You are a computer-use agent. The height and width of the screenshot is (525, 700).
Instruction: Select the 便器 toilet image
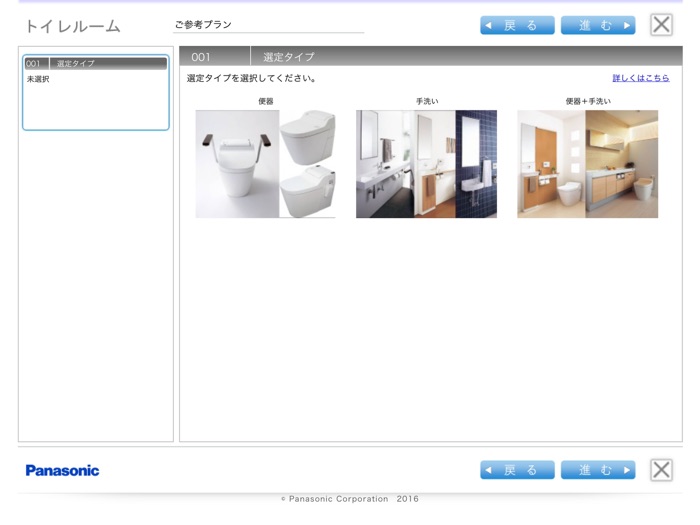click(265, 164)
